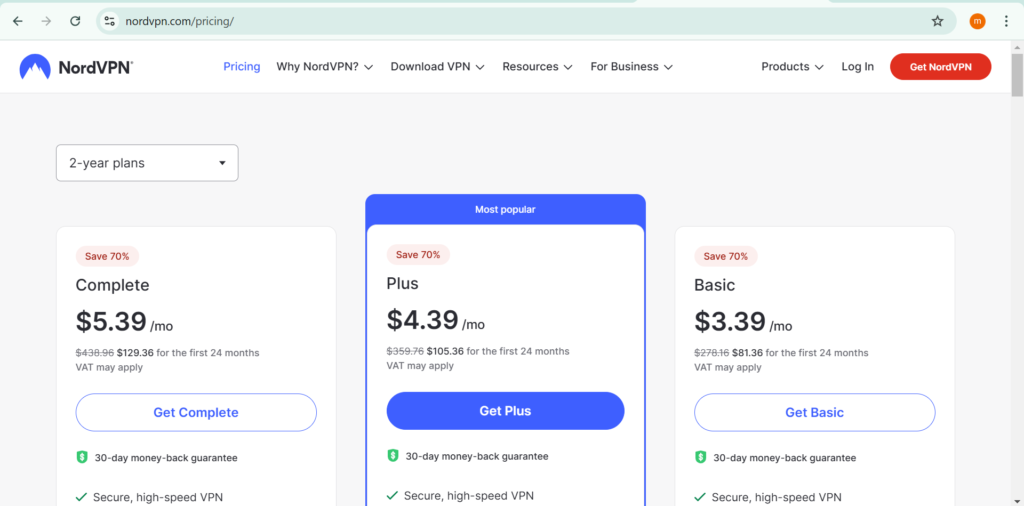
Task: Click 30-day money-back guarantee text under Plus
Action: 477,456
